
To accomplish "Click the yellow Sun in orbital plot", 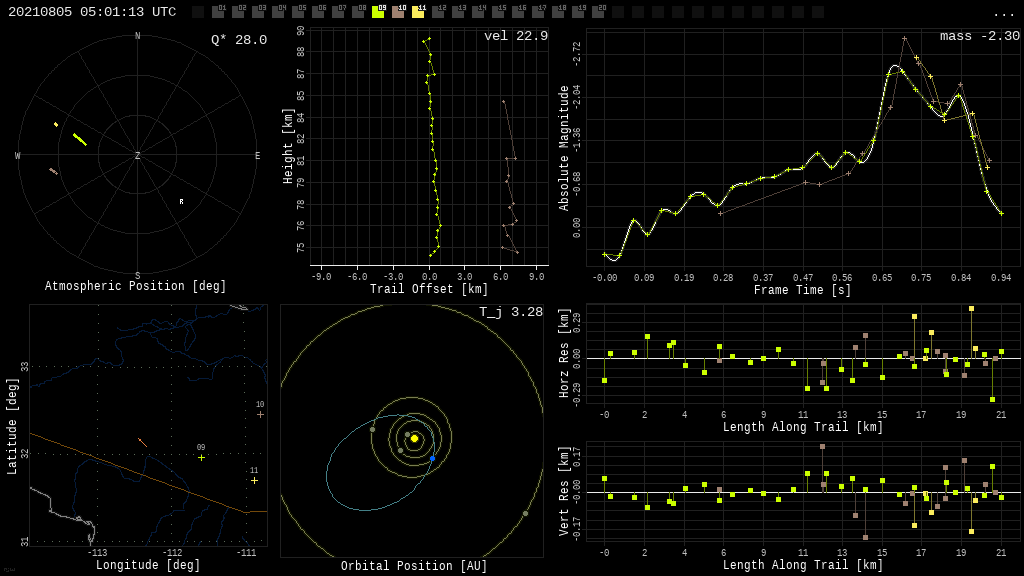I will pyautogui.click(x=414, y=438).
